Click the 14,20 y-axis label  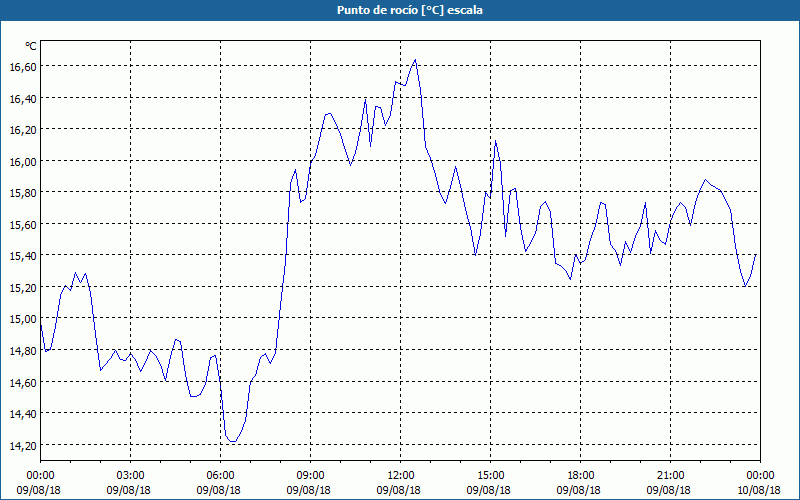click(23, 446)
